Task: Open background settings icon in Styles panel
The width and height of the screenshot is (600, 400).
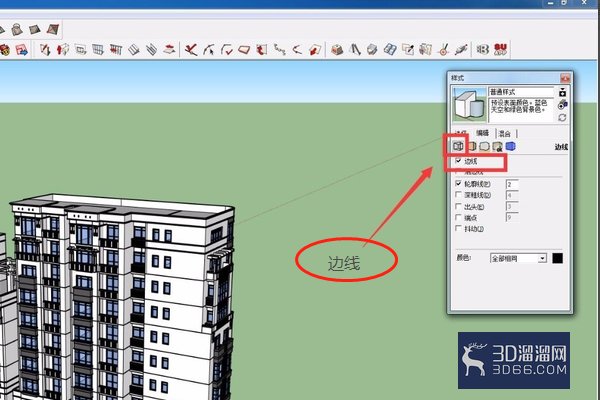Action: tap(484, 146)
